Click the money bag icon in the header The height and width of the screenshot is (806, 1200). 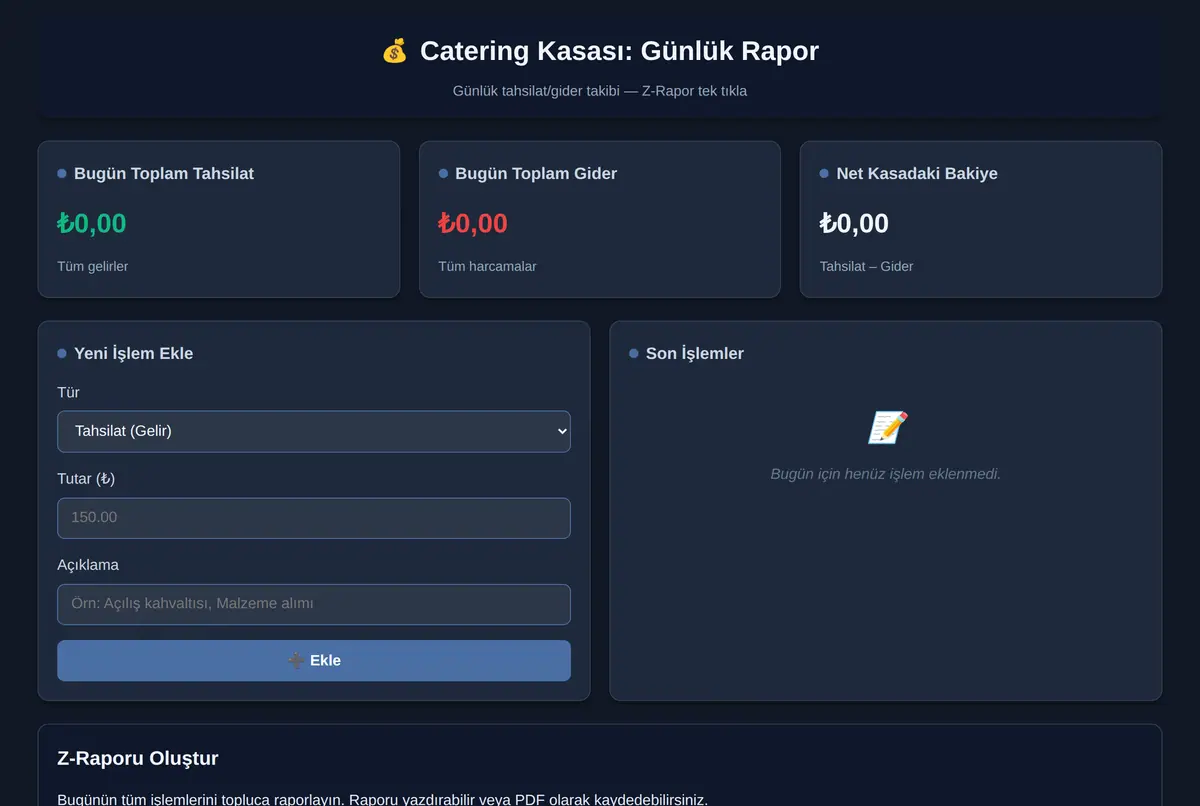[x=395, y=51]
